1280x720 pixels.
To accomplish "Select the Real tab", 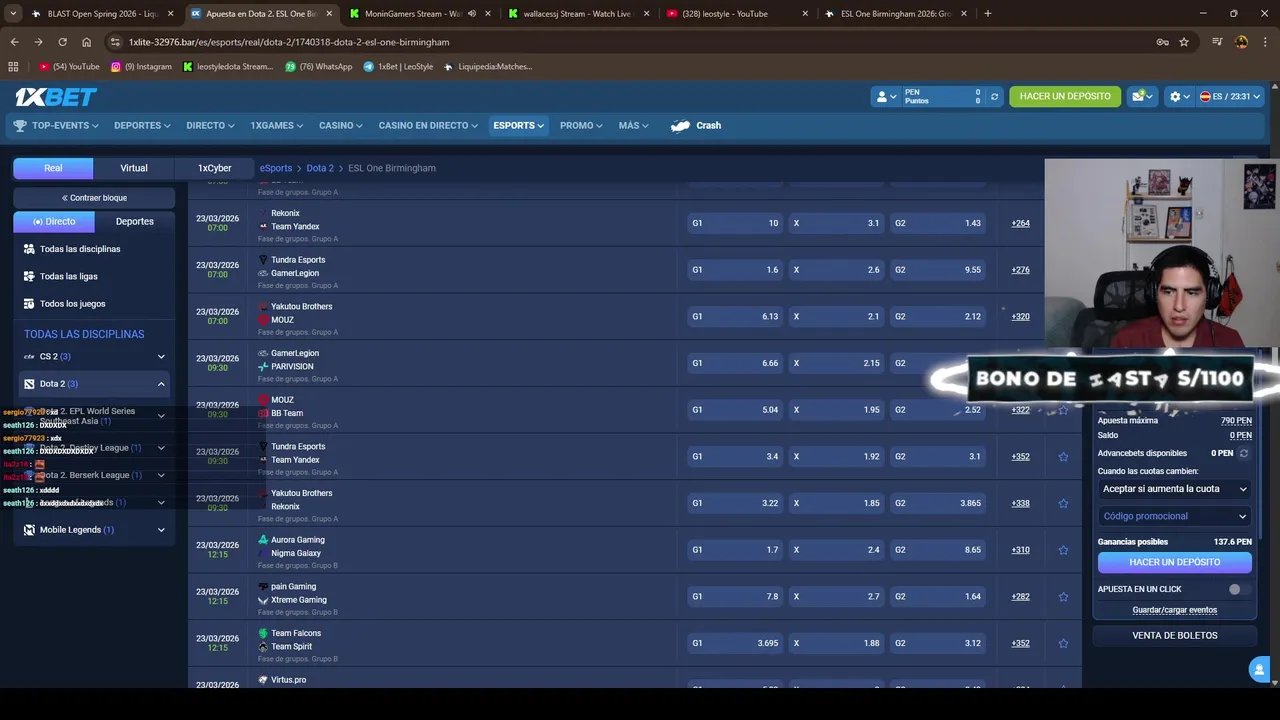I will point(53,168).
